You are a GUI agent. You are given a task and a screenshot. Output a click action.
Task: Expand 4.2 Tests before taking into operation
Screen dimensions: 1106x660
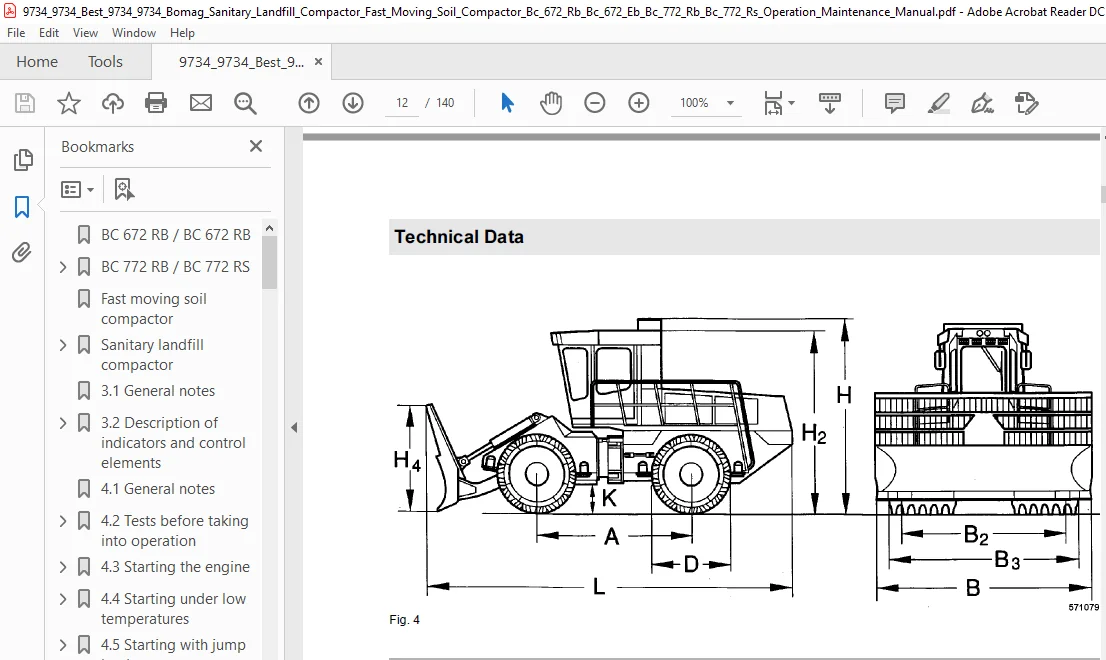coord(63,521)
